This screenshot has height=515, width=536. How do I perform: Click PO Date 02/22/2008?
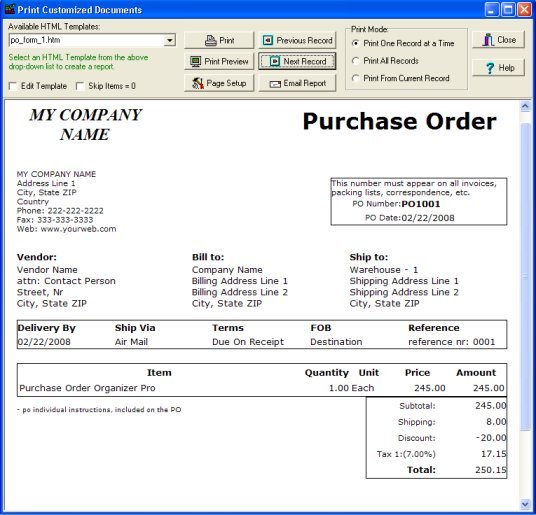428,218
